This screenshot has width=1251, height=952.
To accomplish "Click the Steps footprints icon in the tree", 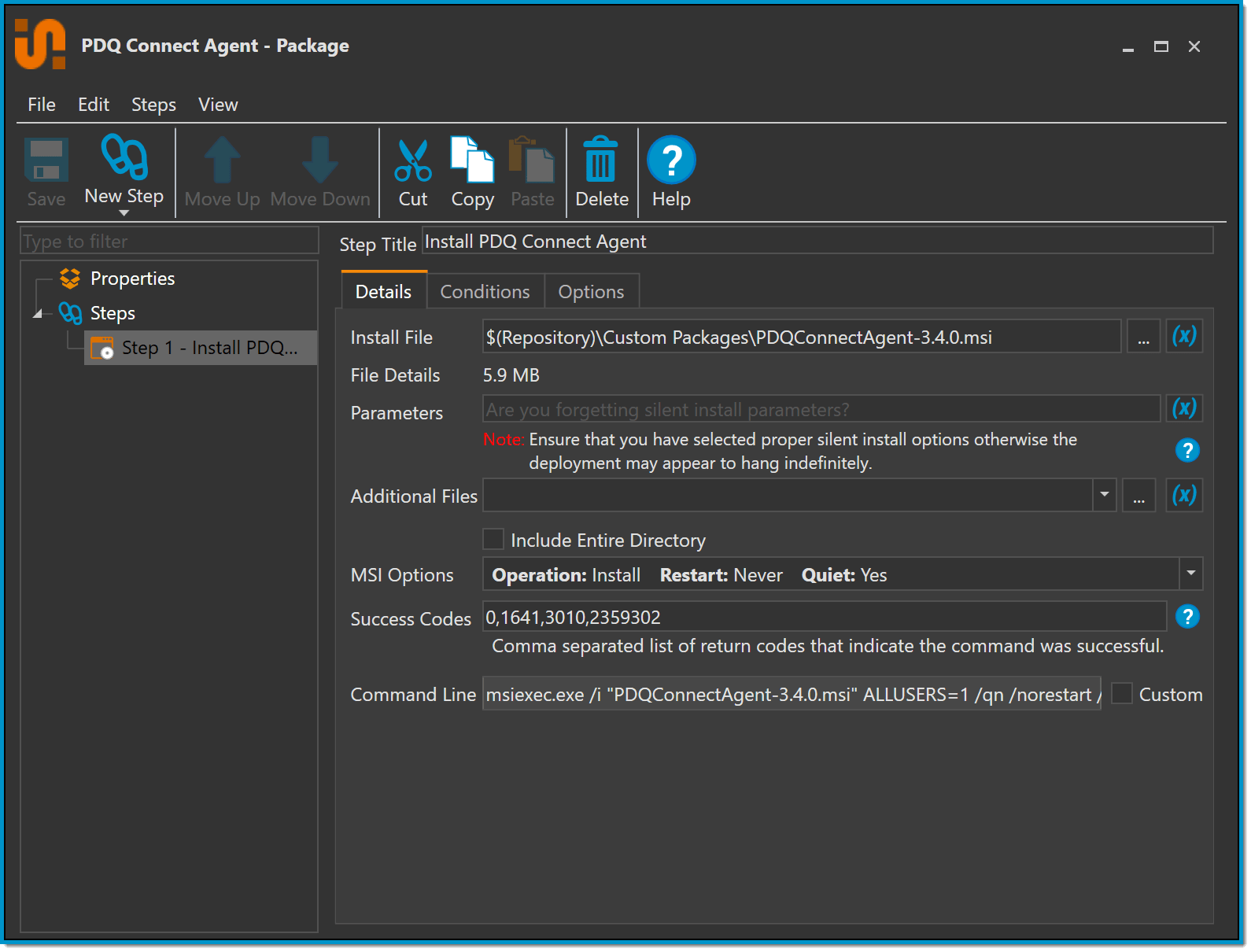I will coord(70,313).
